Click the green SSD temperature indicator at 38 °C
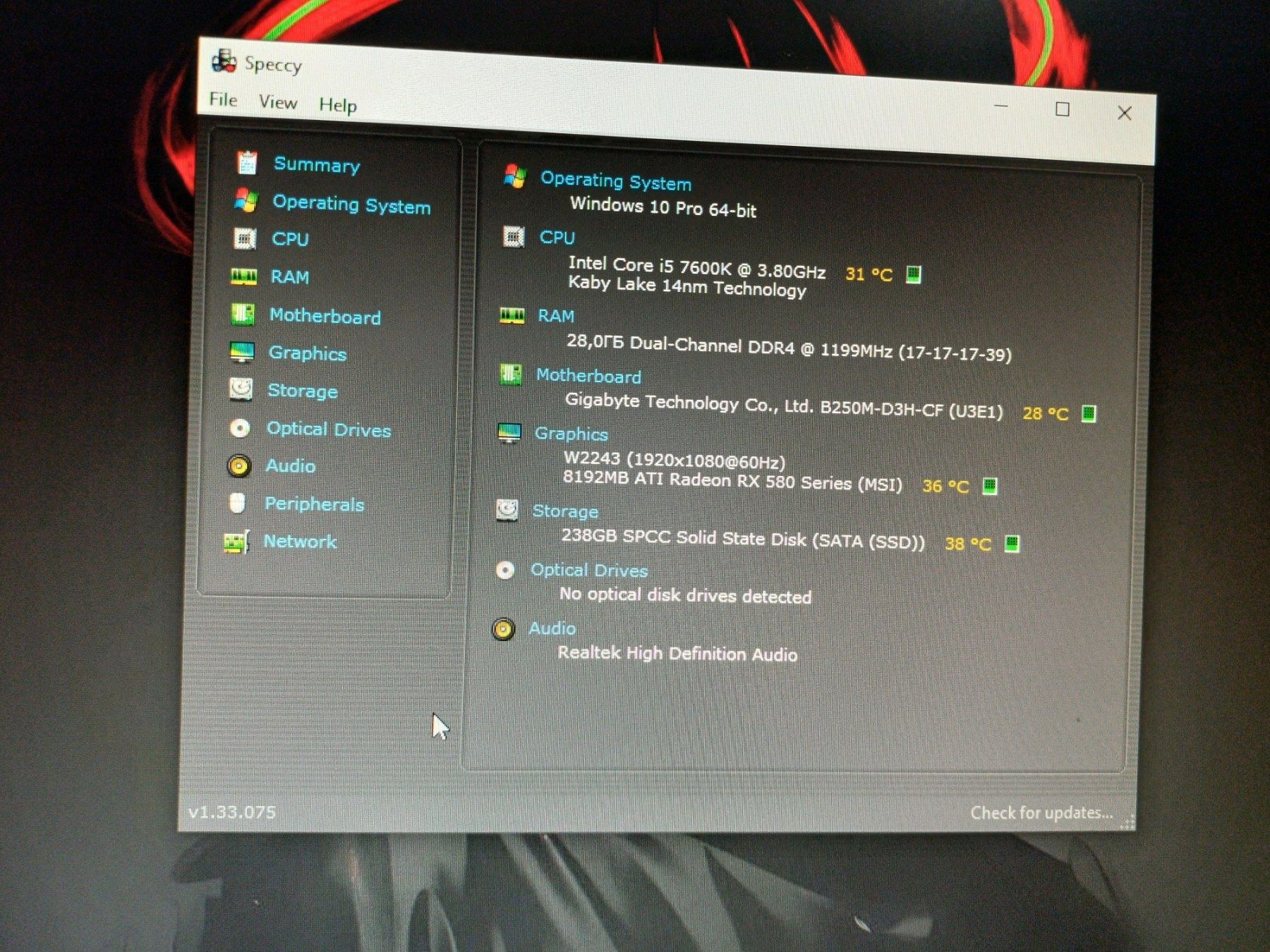This screenshot has height=952, width=1270. 1012,544
